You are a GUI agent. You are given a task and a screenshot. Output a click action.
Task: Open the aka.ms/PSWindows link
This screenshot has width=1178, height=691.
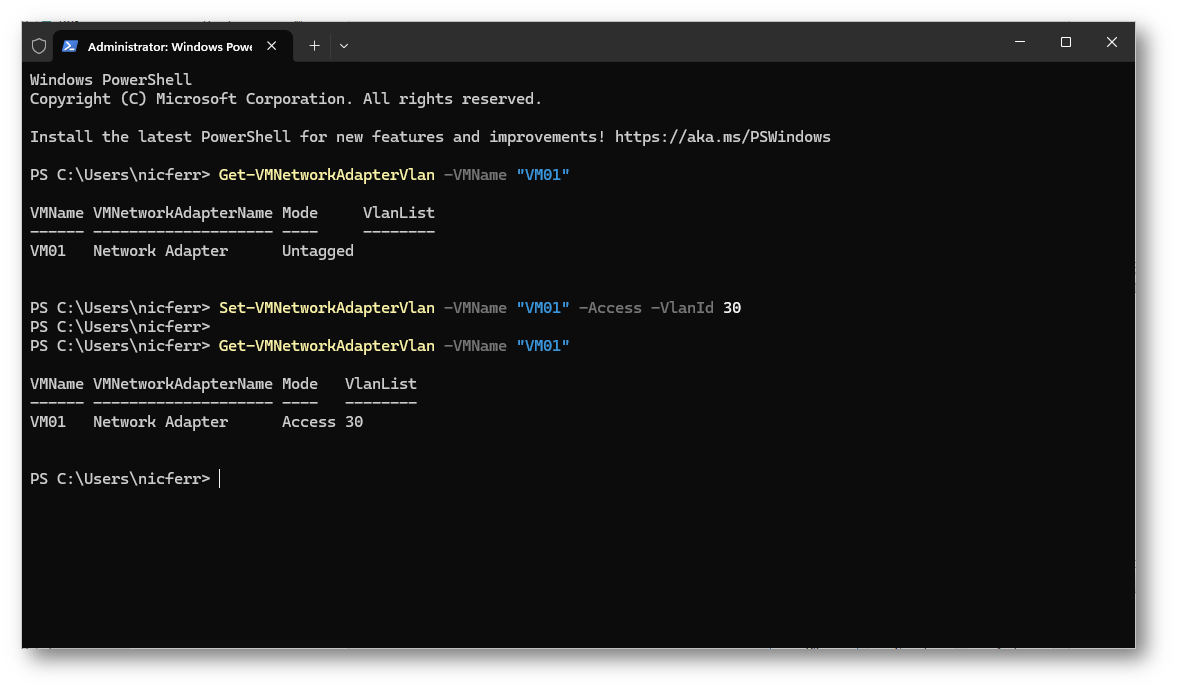coord(722,137)
